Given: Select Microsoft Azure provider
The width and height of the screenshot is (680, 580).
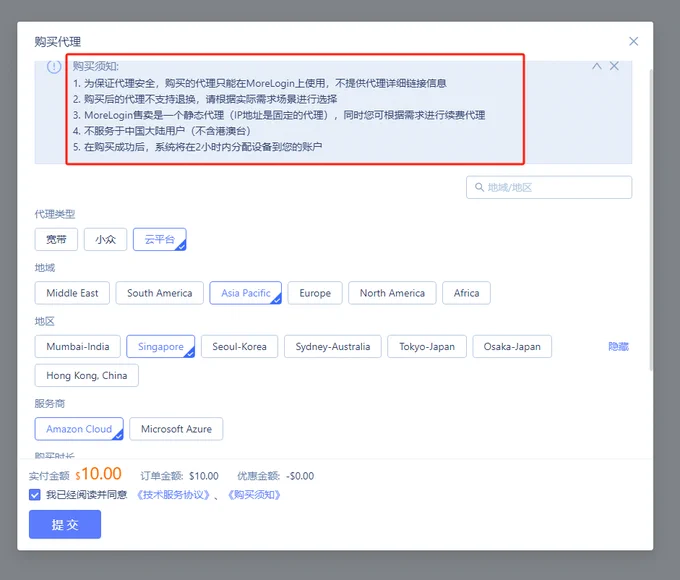Looking at the screenshot, I should pyautogui.click(x=176, y=429).
